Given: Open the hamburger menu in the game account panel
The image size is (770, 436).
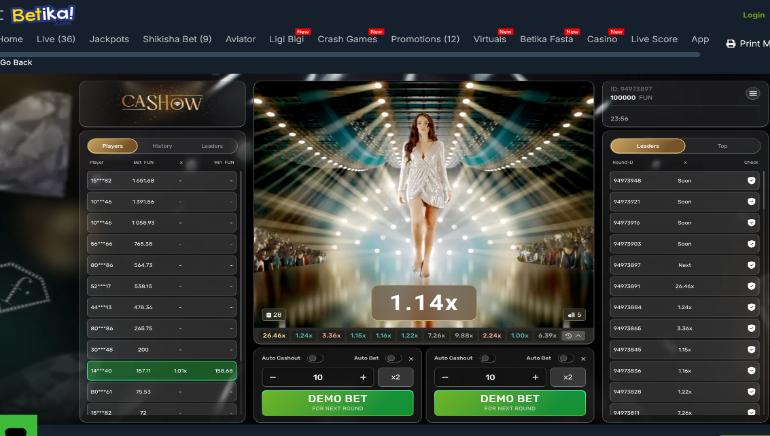Looking at the screenshot, I should (752, 93).
